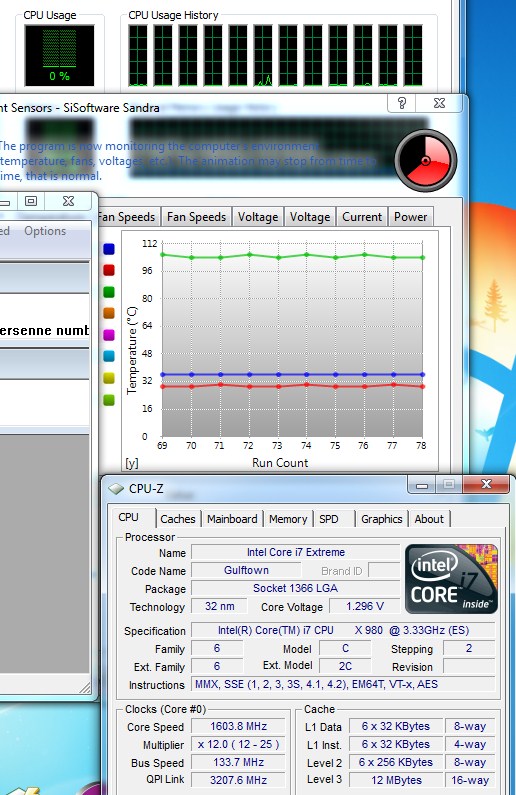Click the CPU Usage 0 % meter
516x795 pixels.
coord(59,55)
